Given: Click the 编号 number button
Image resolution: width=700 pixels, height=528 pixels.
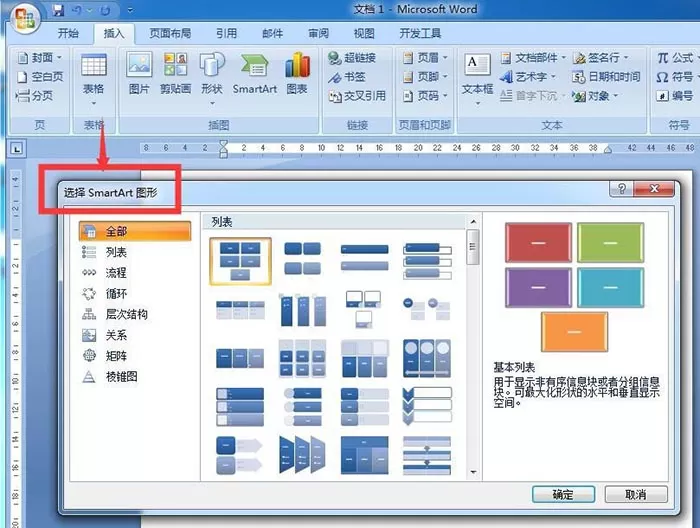Looking at the screenshot, I should 675,96.
